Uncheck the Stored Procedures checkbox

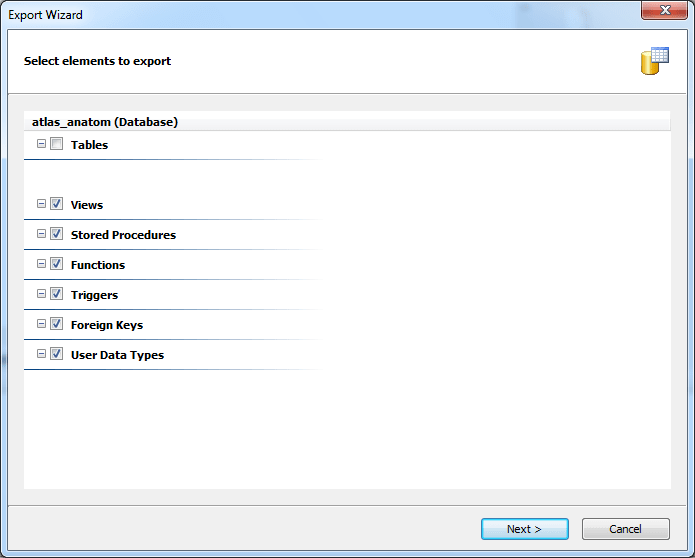(x=57, y=234)
